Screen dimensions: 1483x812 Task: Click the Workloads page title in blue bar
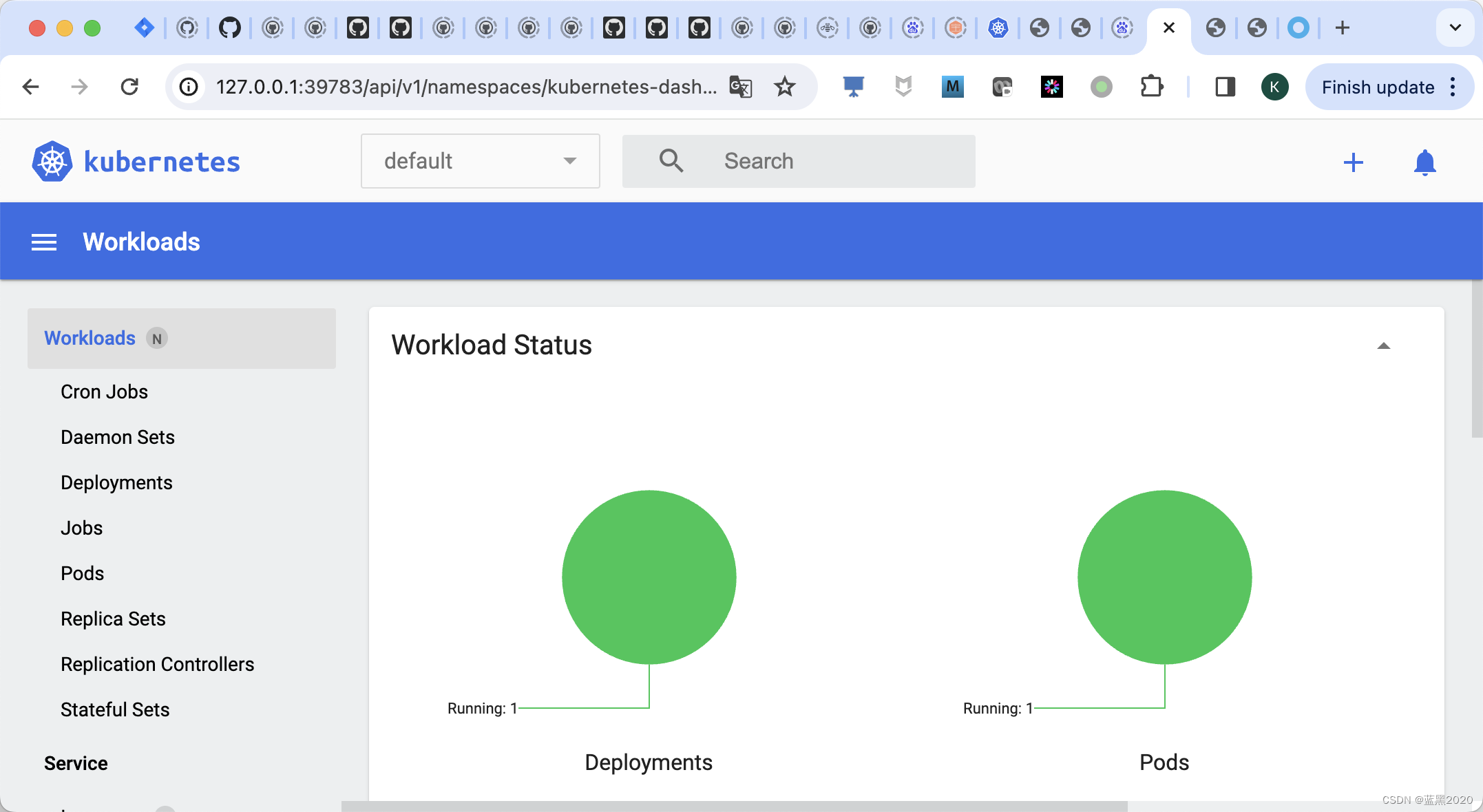tap(141, 242)
